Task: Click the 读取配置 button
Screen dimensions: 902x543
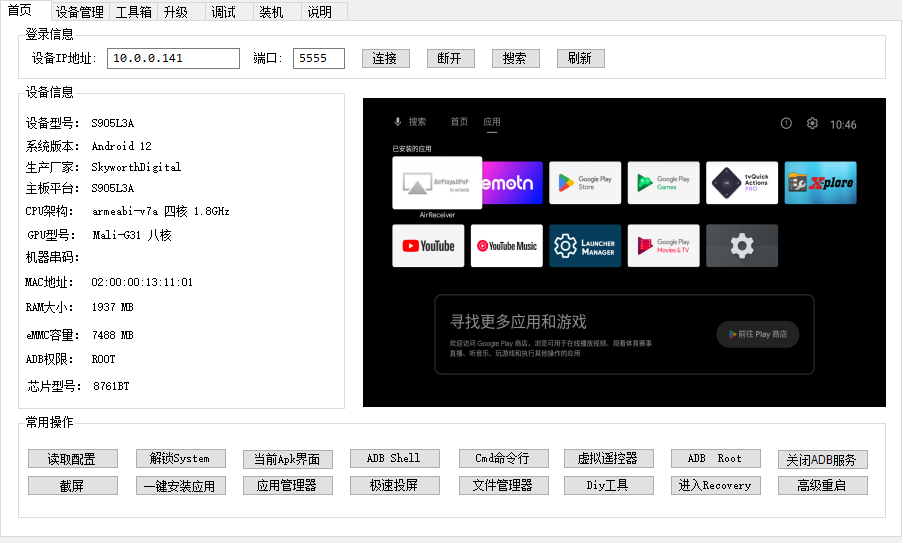Action: pyautogui.click(x=72, y=459)
